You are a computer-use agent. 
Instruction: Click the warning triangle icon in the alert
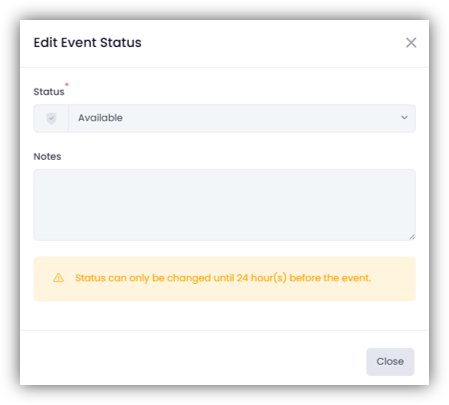point(59,278)
